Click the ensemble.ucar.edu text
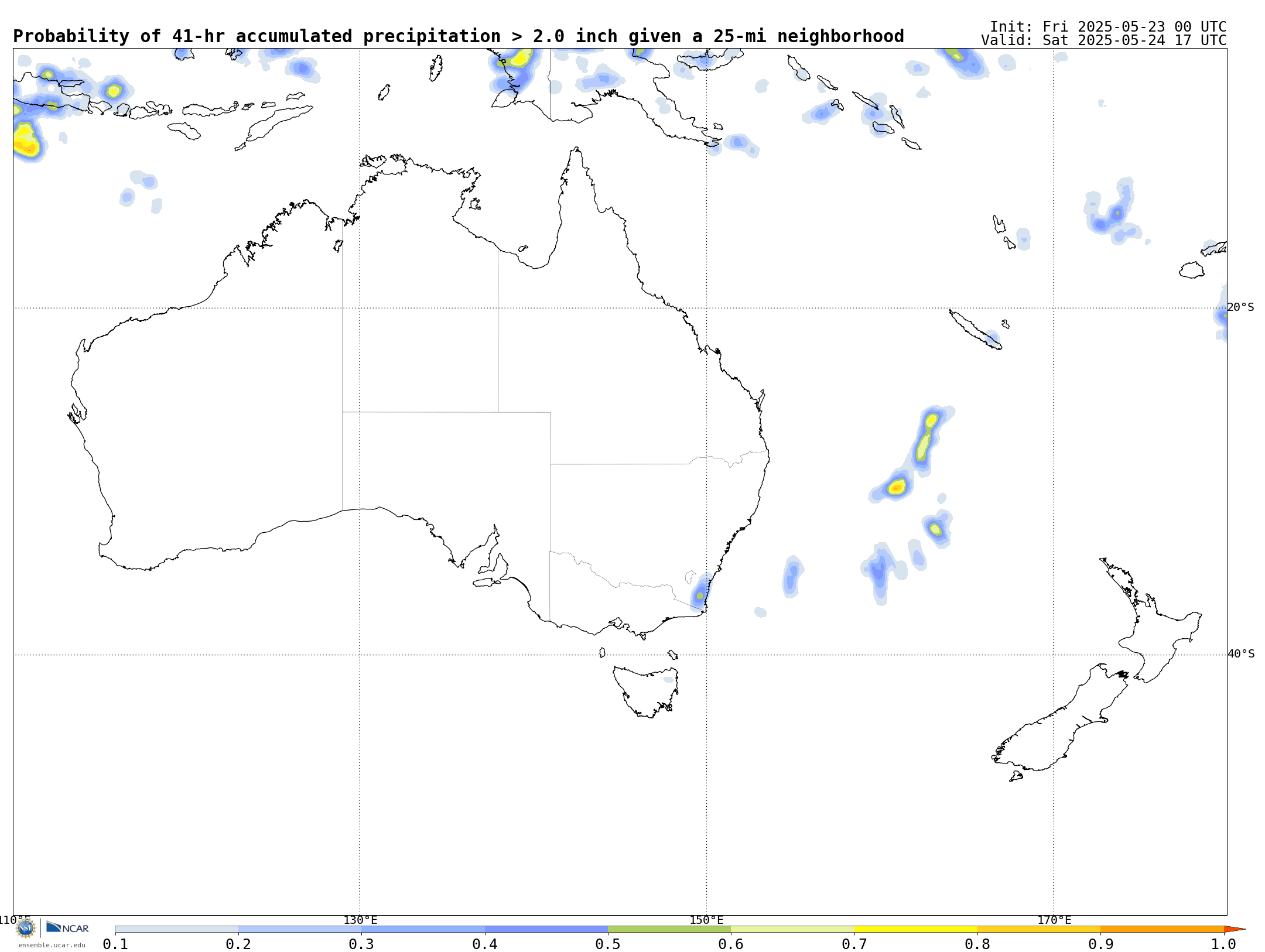Screen dimensions: 1265x952 pyautogui.click(x=52, y=945)
